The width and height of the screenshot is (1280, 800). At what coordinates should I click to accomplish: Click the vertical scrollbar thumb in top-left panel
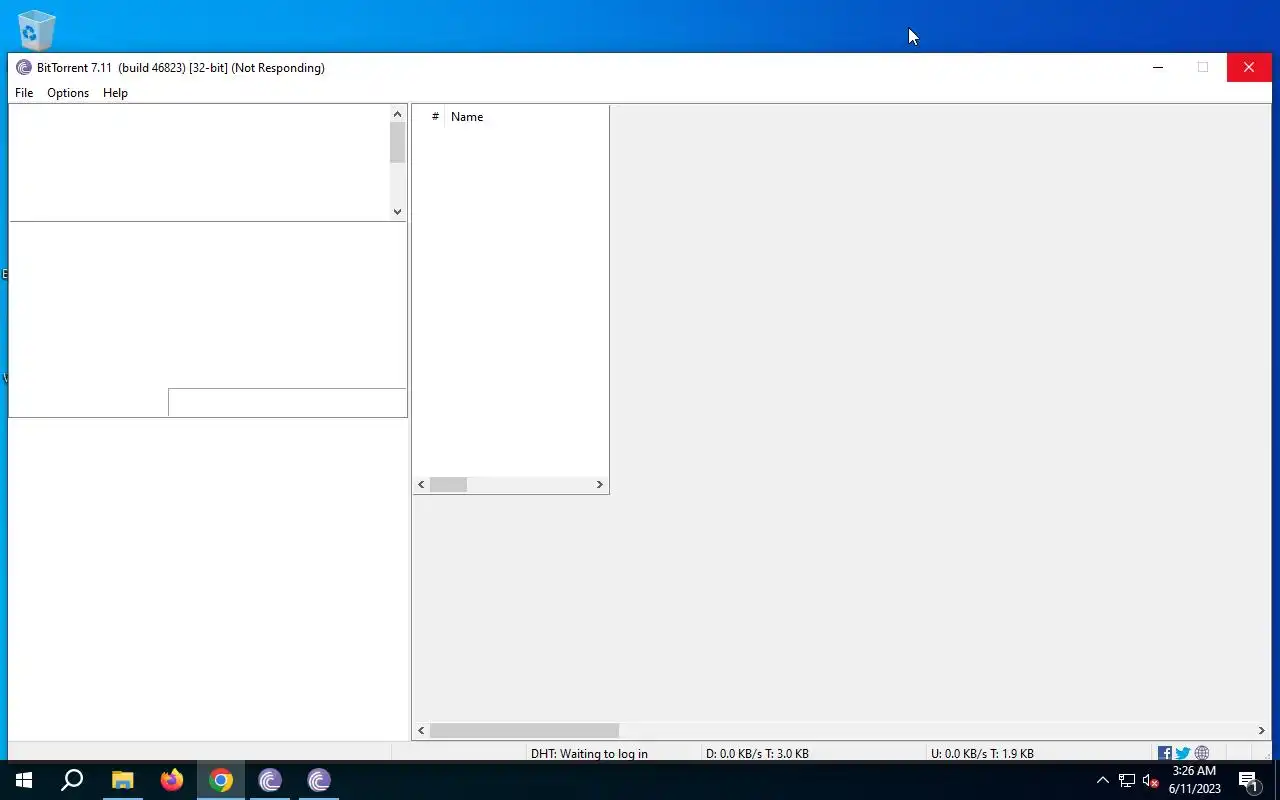click(397, 143)
